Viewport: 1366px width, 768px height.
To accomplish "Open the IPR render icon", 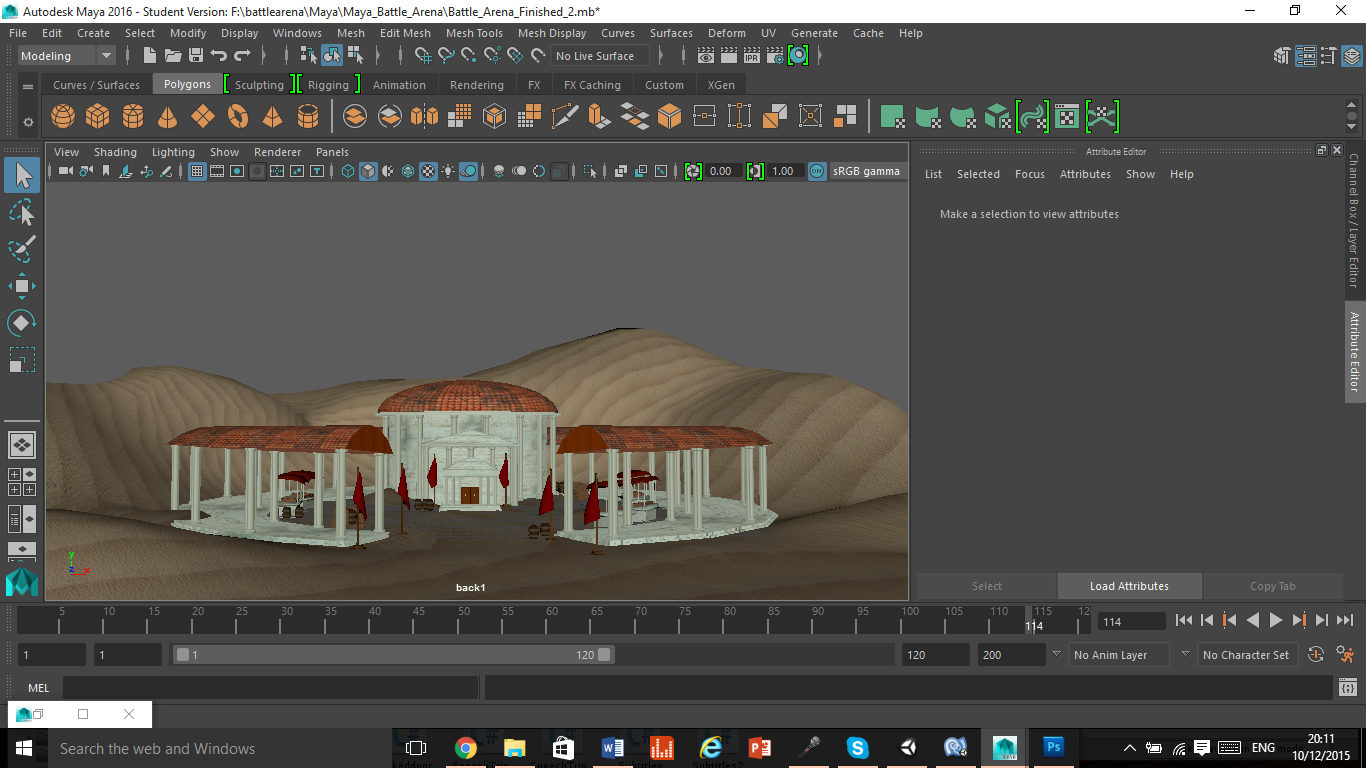I will click(751, 56).
